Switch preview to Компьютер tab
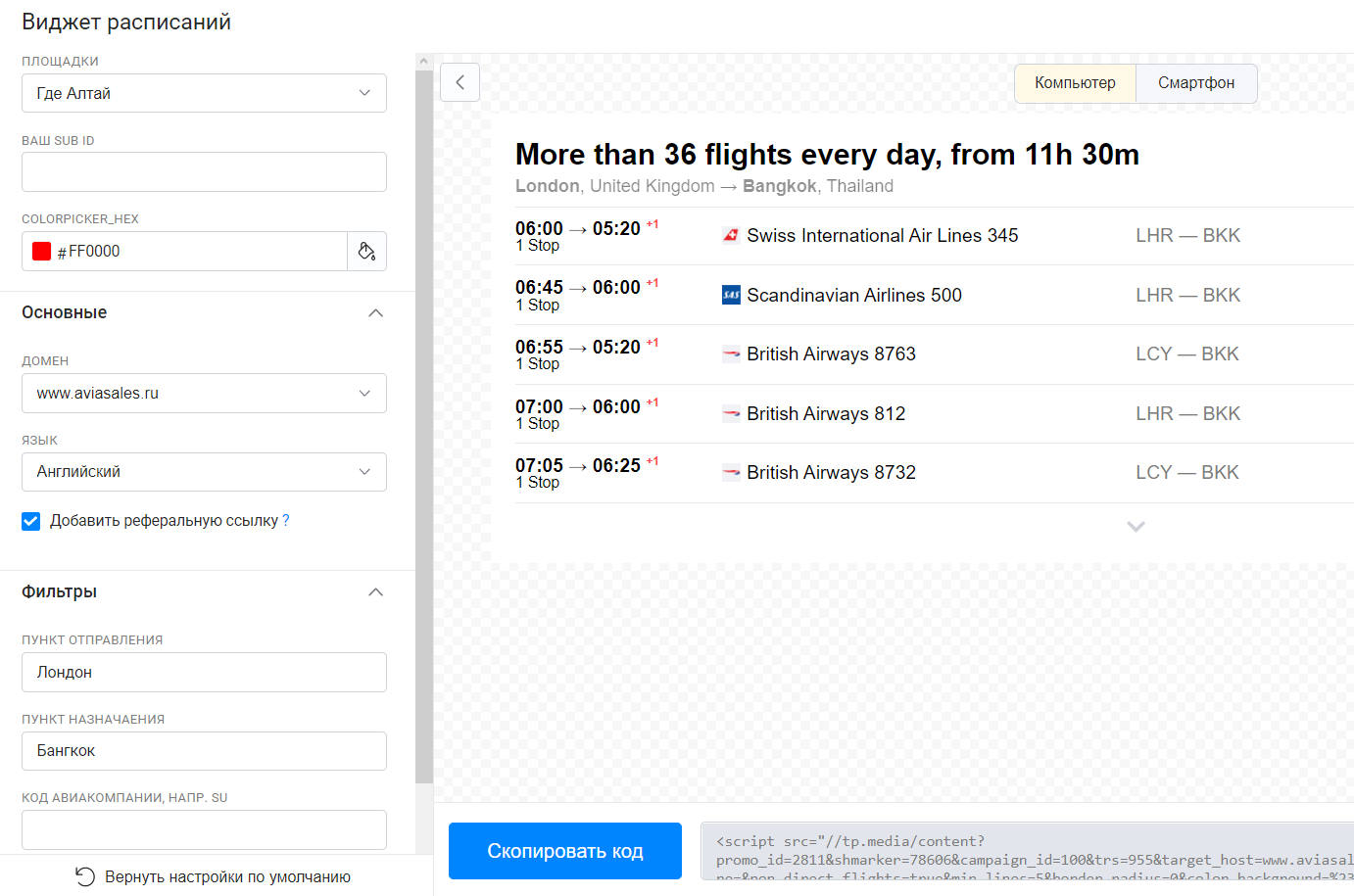 (1075, 83)
